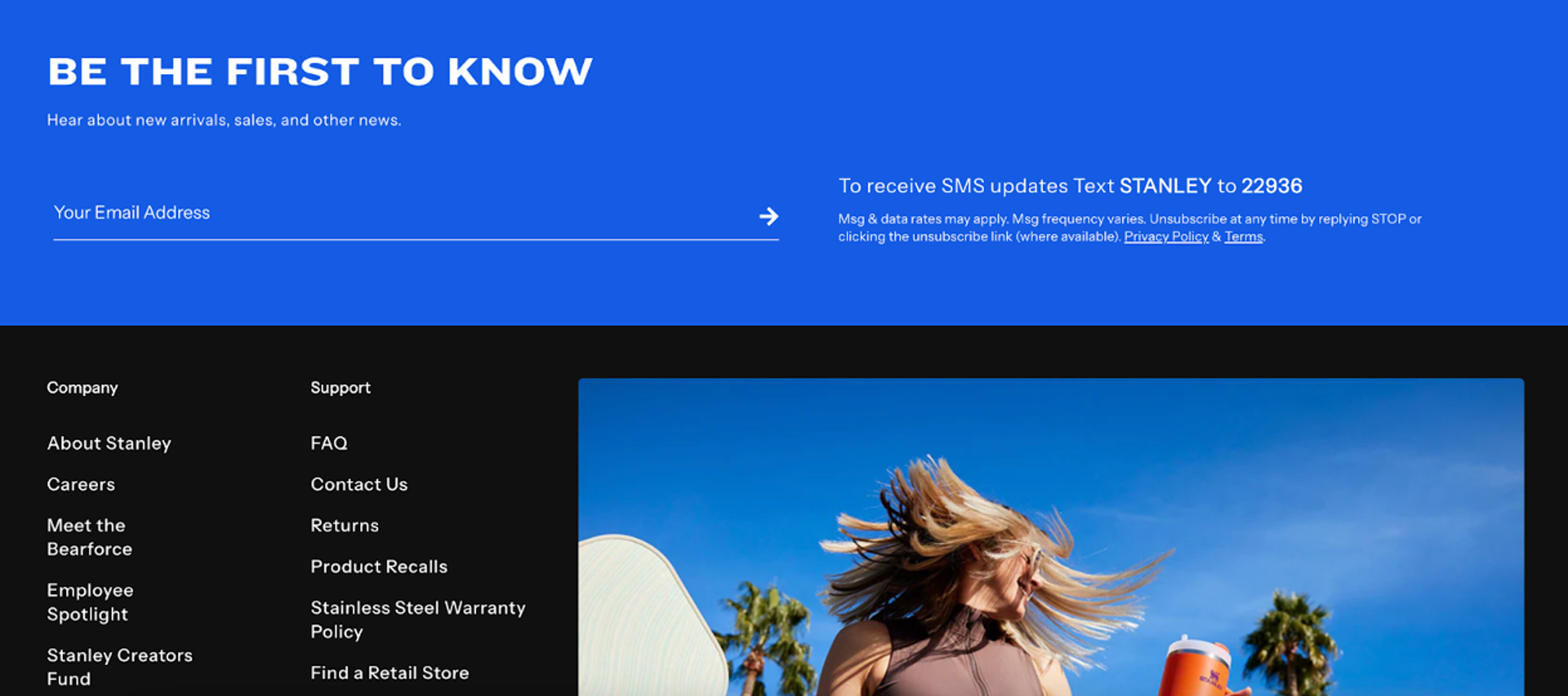Viewport: 1568px width, 696px height.
Task: Open the FAQ support page
Action: point(329,443)
